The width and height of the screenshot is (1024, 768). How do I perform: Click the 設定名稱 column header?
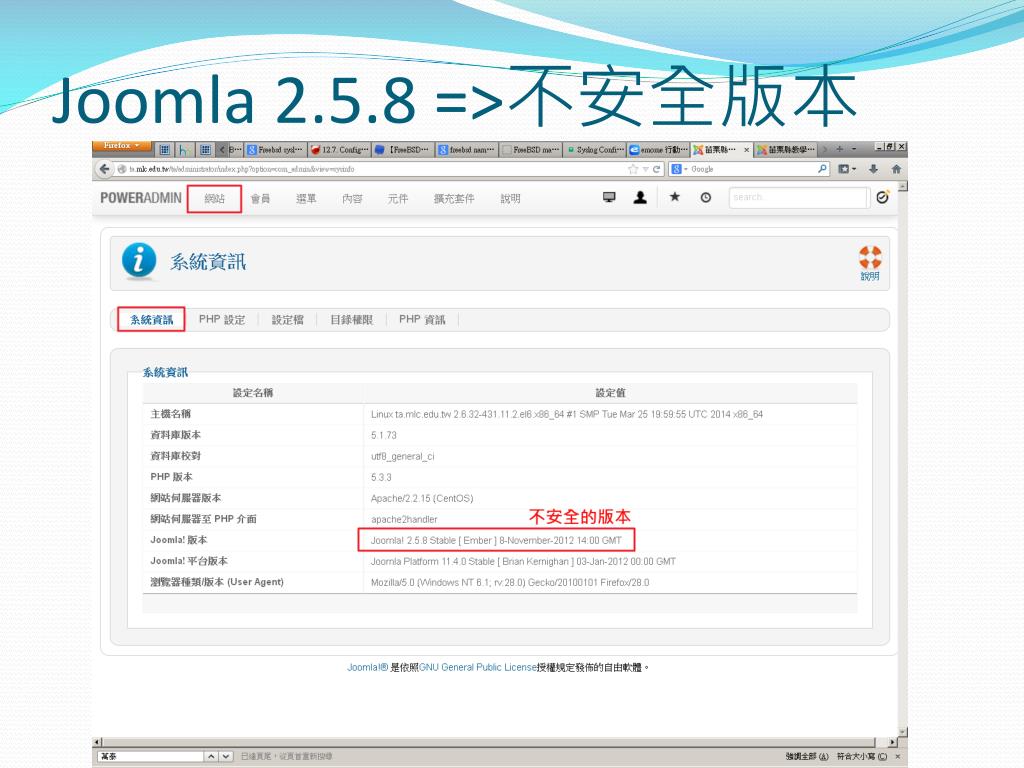click(253, 392)
